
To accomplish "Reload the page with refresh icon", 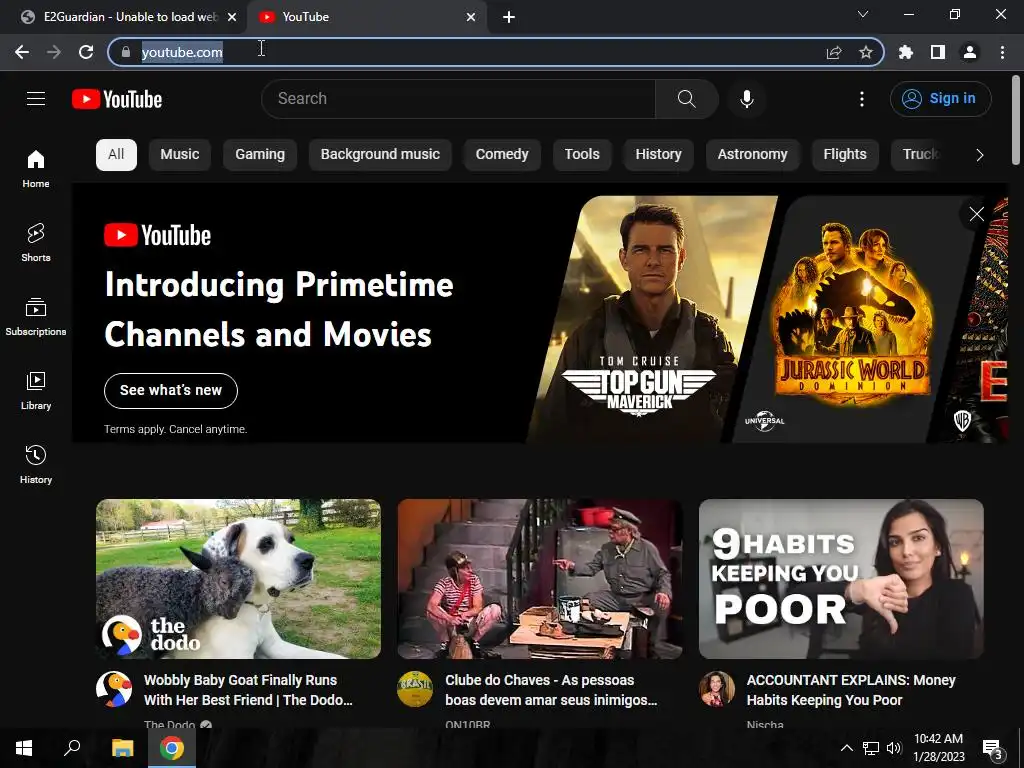I will tap(86, 52).
